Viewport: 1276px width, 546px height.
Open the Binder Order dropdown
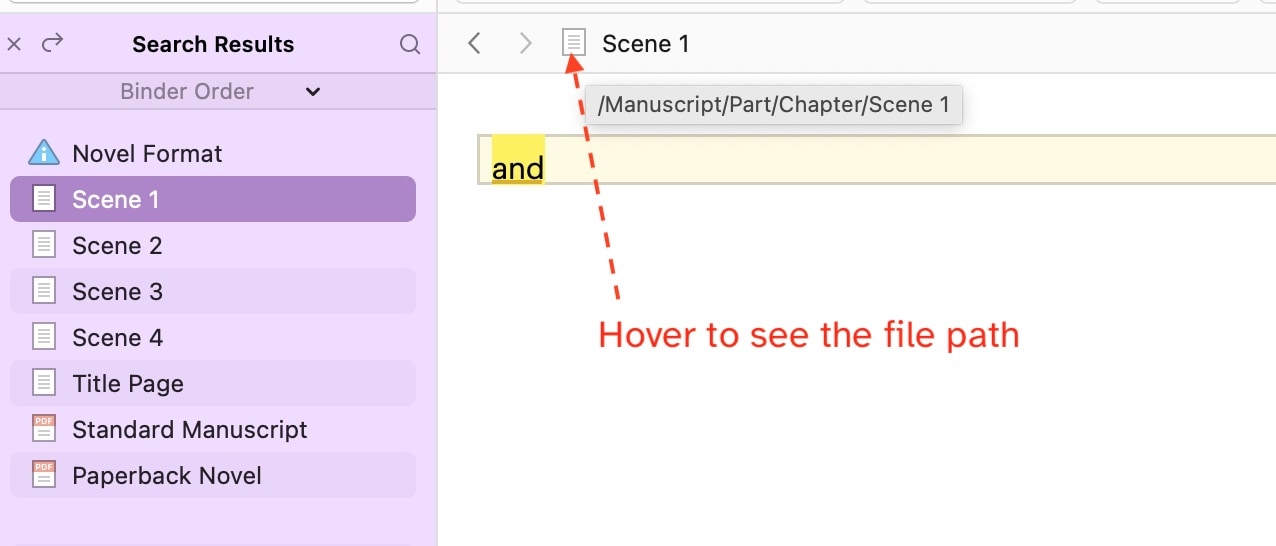coord(218,91)
